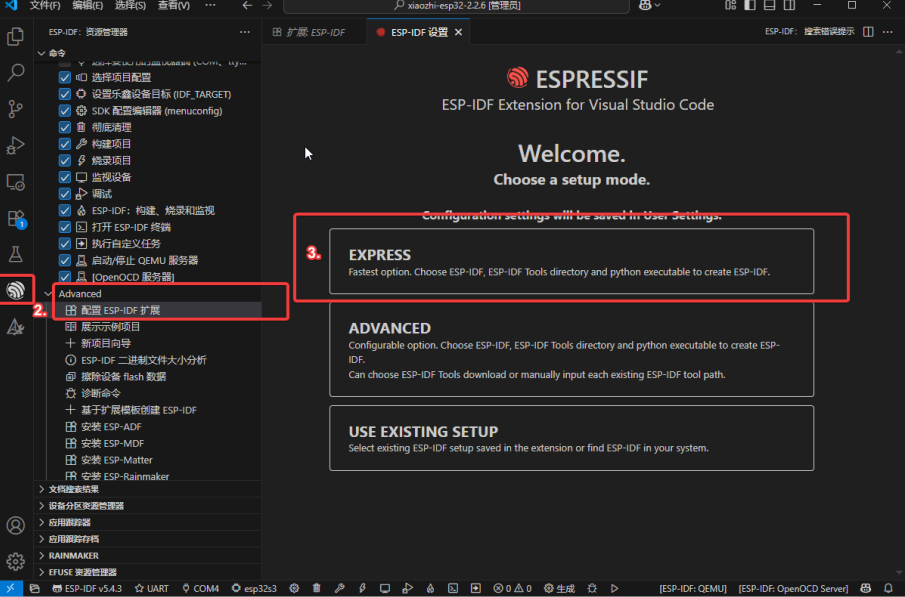905x597 pixels.
Task: Open the Explorer view in the activity bar
Action: coord(16,36)
